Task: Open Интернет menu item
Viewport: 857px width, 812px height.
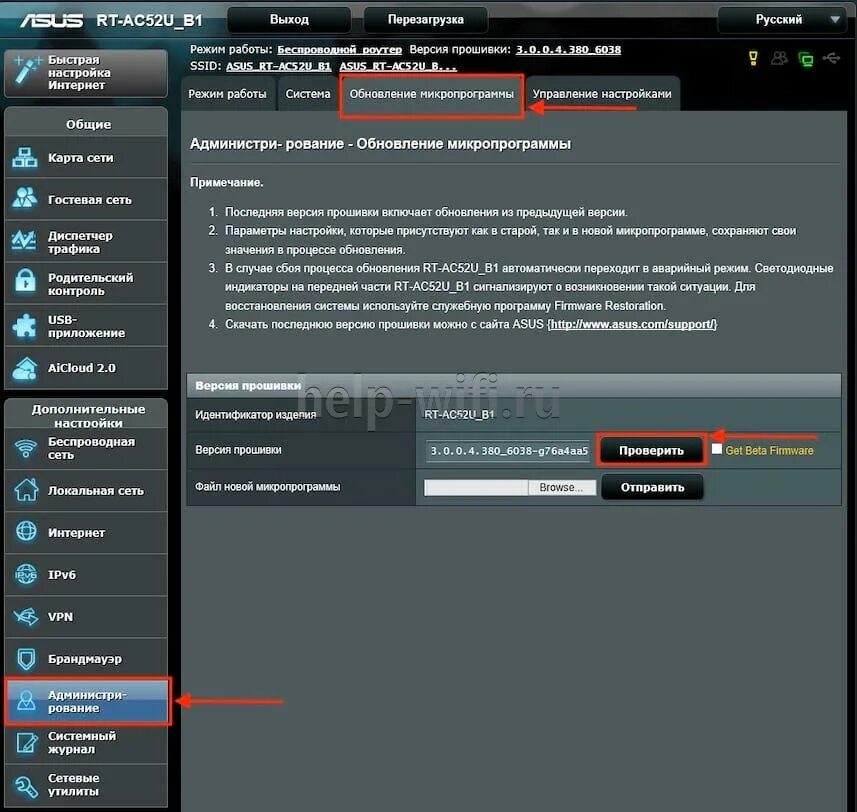Action: 86,533
